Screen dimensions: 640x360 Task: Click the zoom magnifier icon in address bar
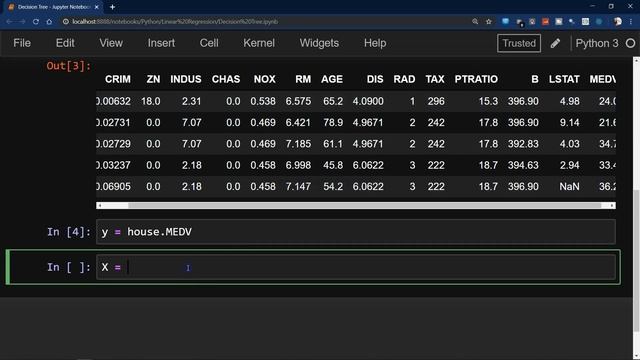pyautogui.click(x=475, y=22)
